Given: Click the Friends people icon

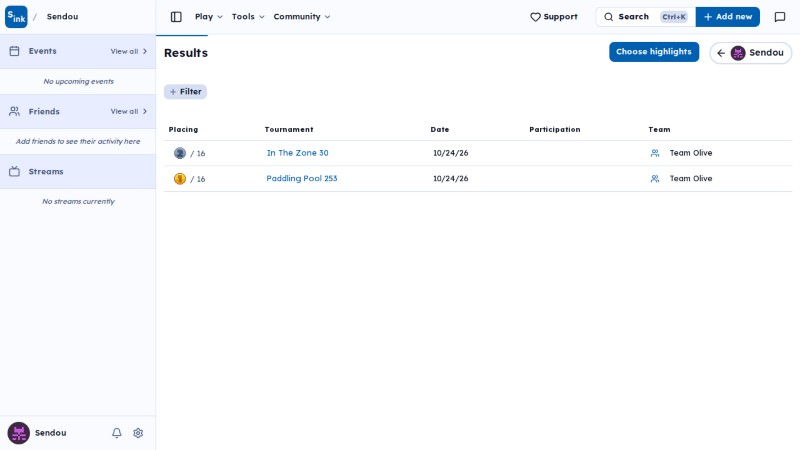Looking at the screenshot, I should point(14,111).
